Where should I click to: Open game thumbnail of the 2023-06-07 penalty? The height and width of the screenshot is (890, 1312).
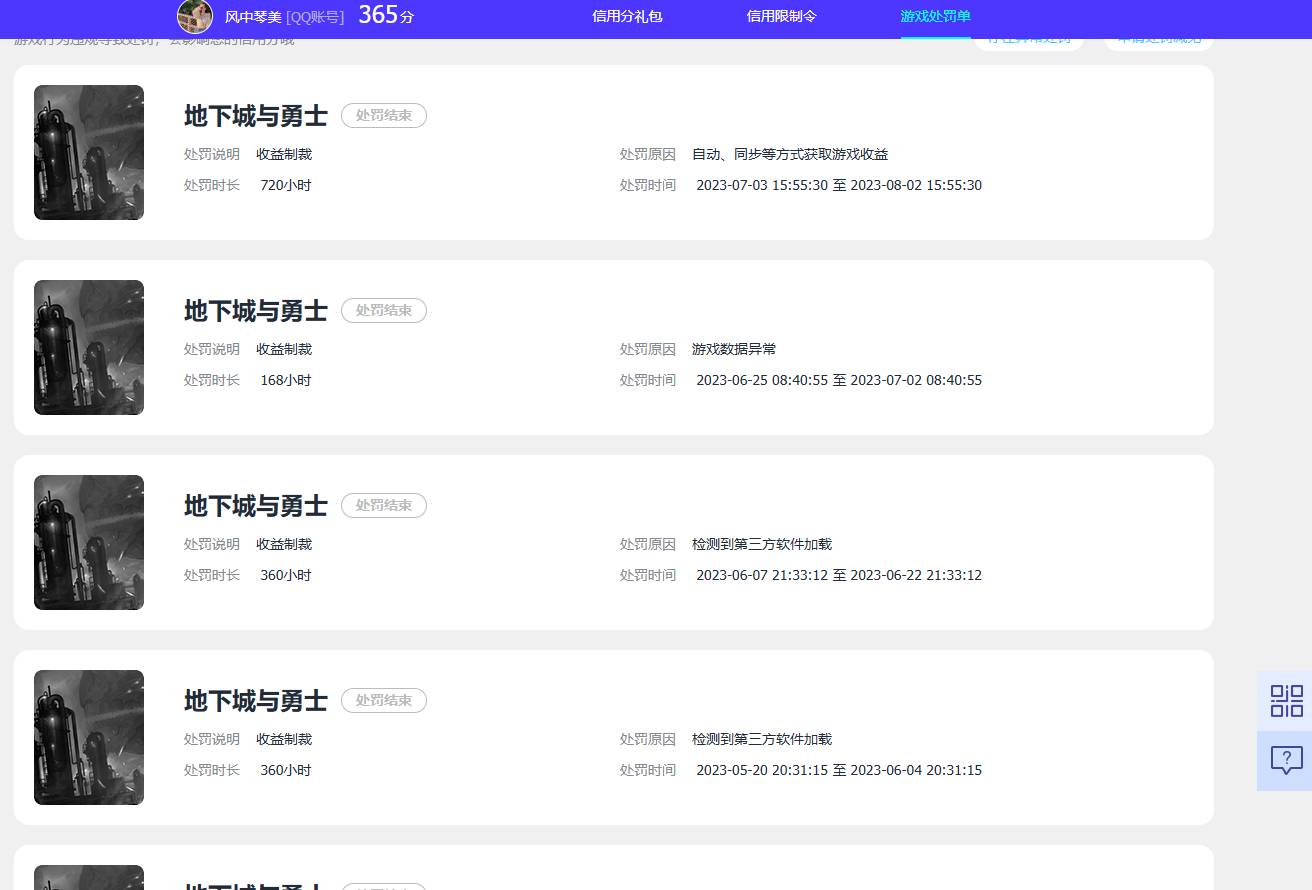(x=89, y=542)
